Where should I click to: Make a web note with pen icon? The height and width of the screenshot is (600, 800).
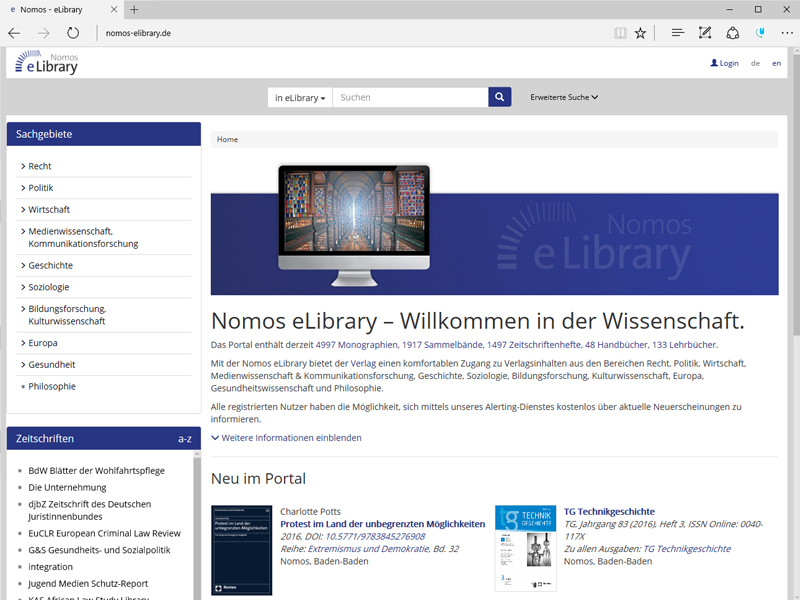(x=705, y=33)
